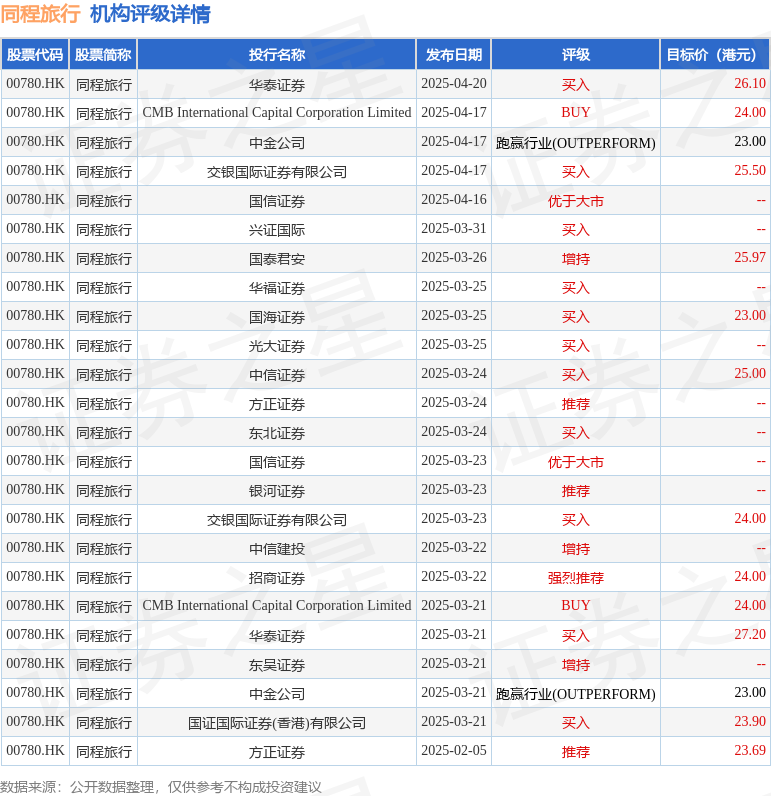
Task: Select 跑赢行业(OUTPERFORM) in 2025-03-21 row
Action: (x=576, y=693)
